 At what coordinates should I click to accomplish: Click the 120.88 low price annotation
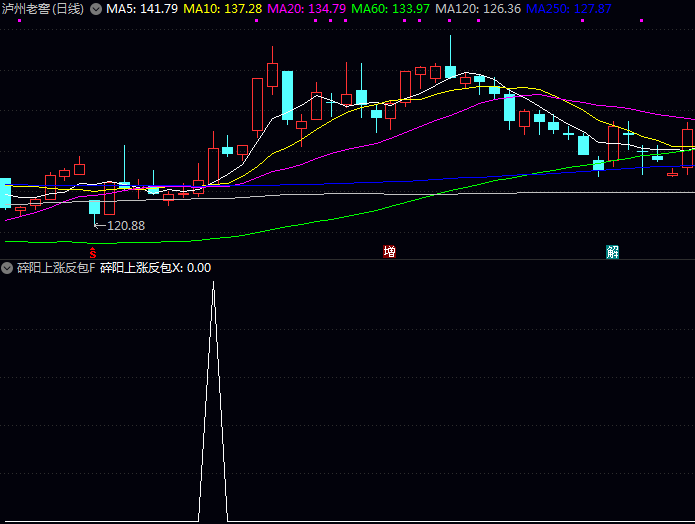click(125, 225)
